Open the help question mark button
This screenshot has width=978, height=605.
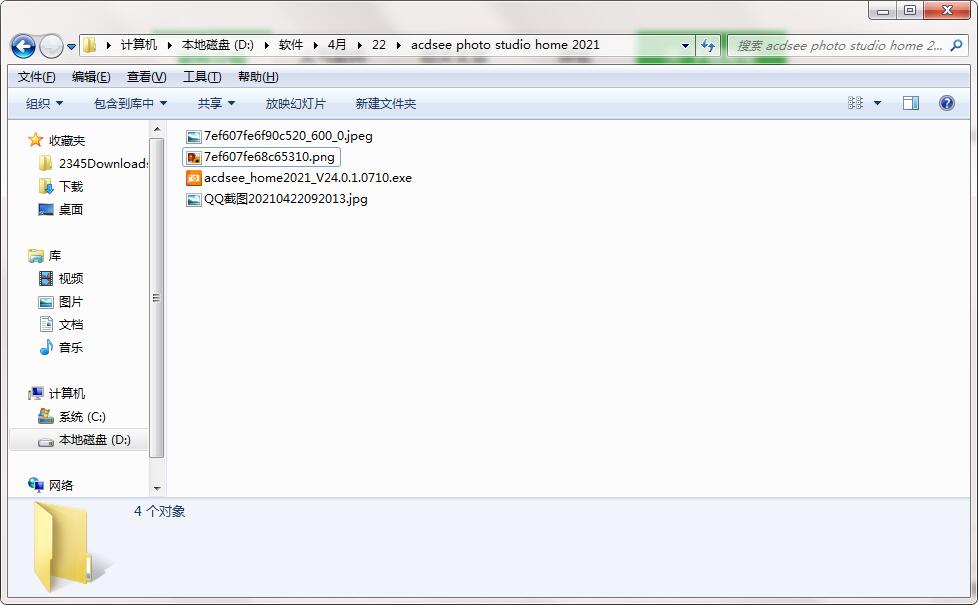tap(946, 103)
